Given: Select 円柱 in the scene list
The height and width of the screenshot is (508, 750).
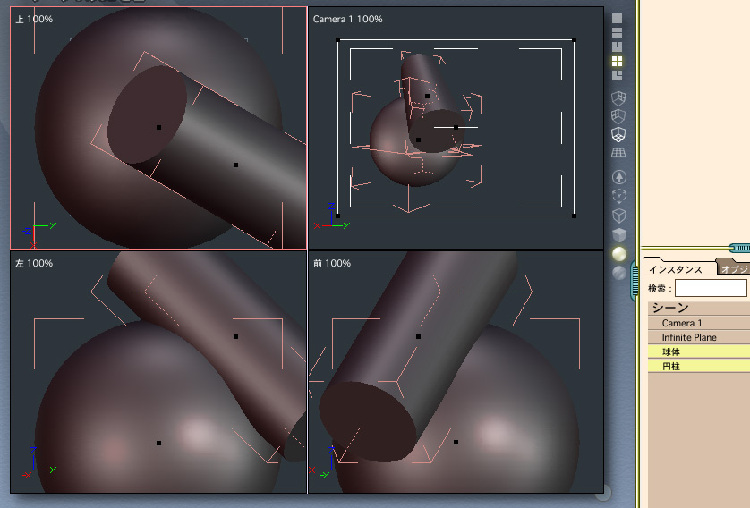Looking at the screenshot, I should 670,367.
